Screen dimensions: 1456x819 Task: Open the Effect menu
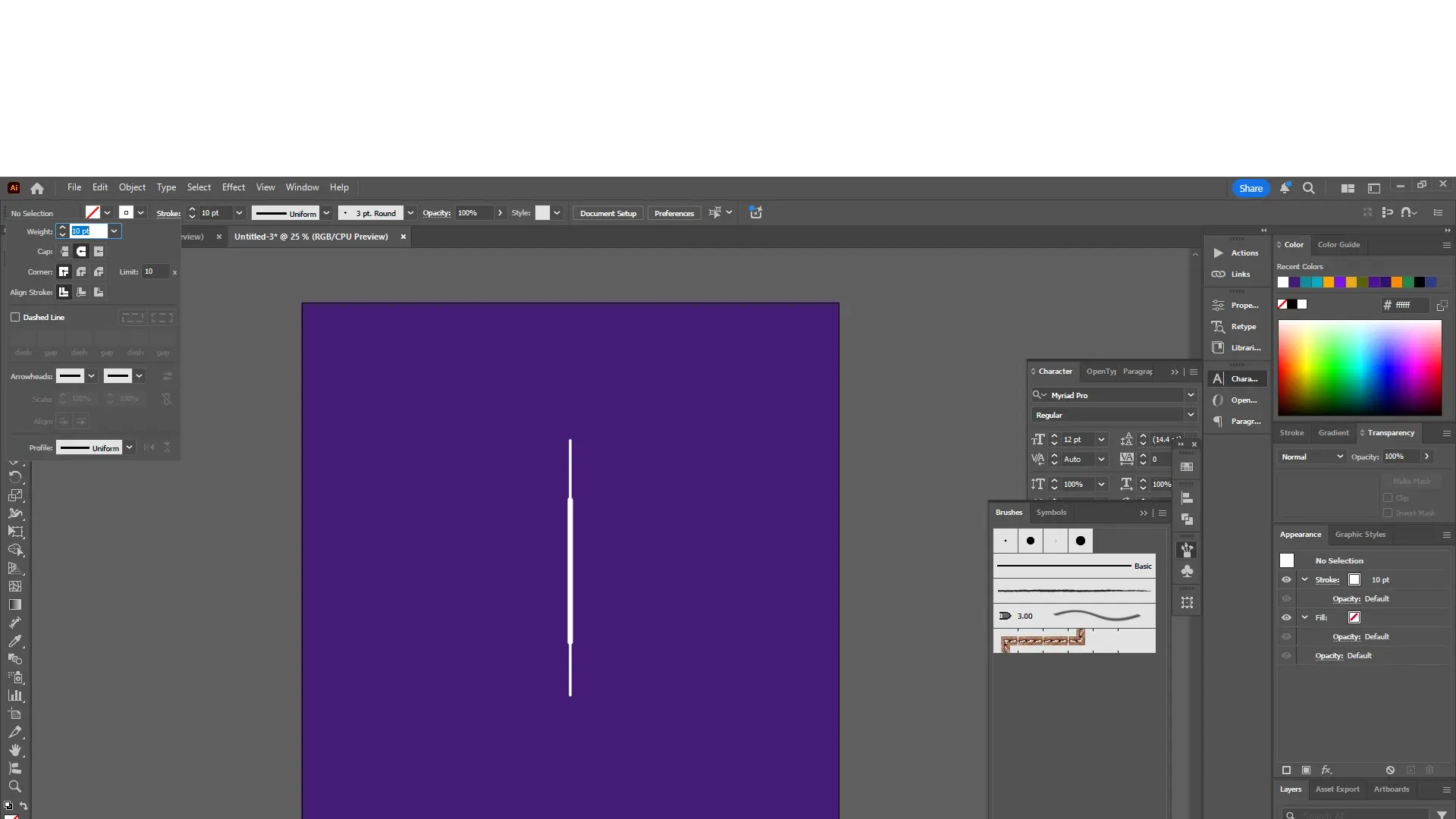(x=233, y=187)
